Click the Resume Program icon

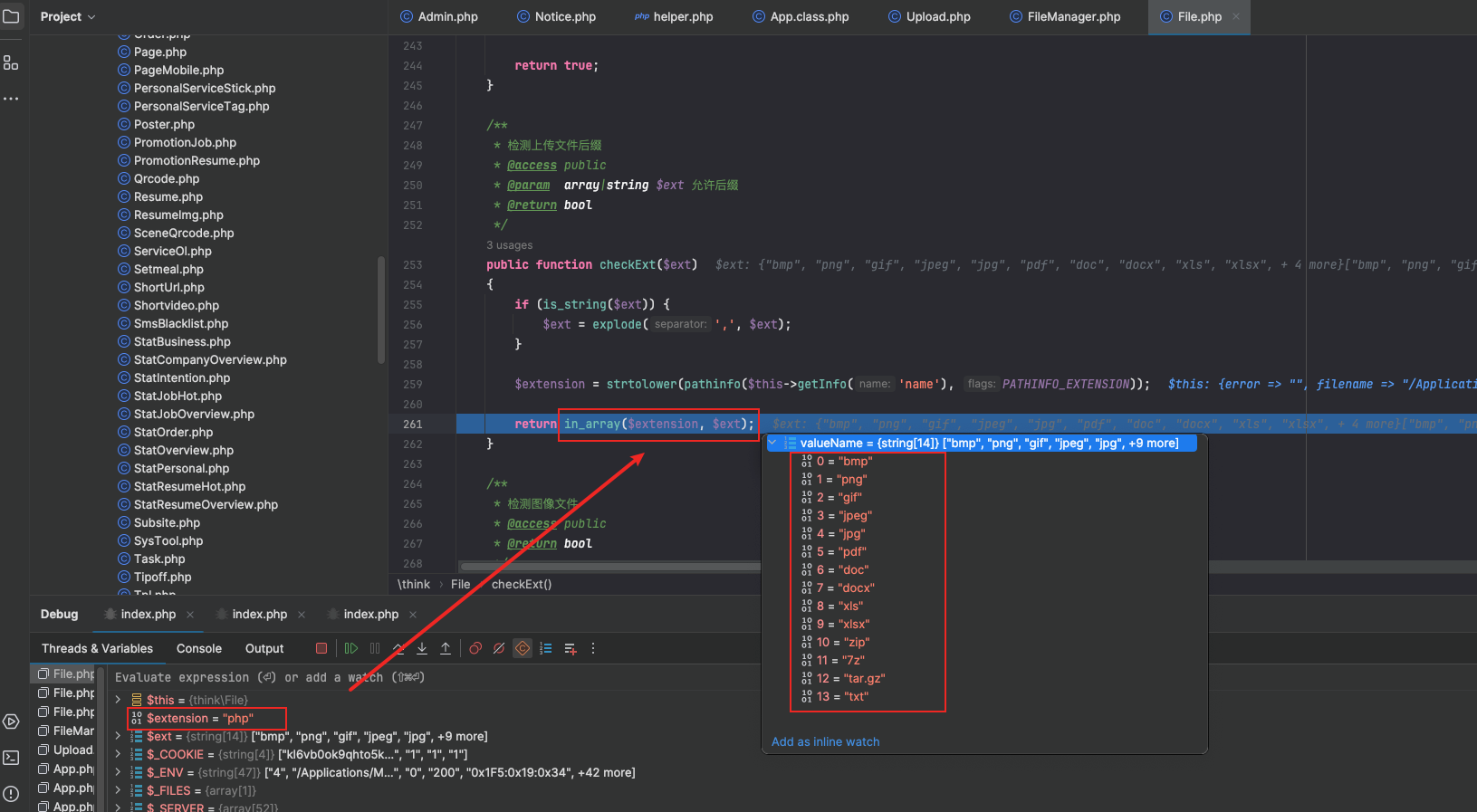351,648
